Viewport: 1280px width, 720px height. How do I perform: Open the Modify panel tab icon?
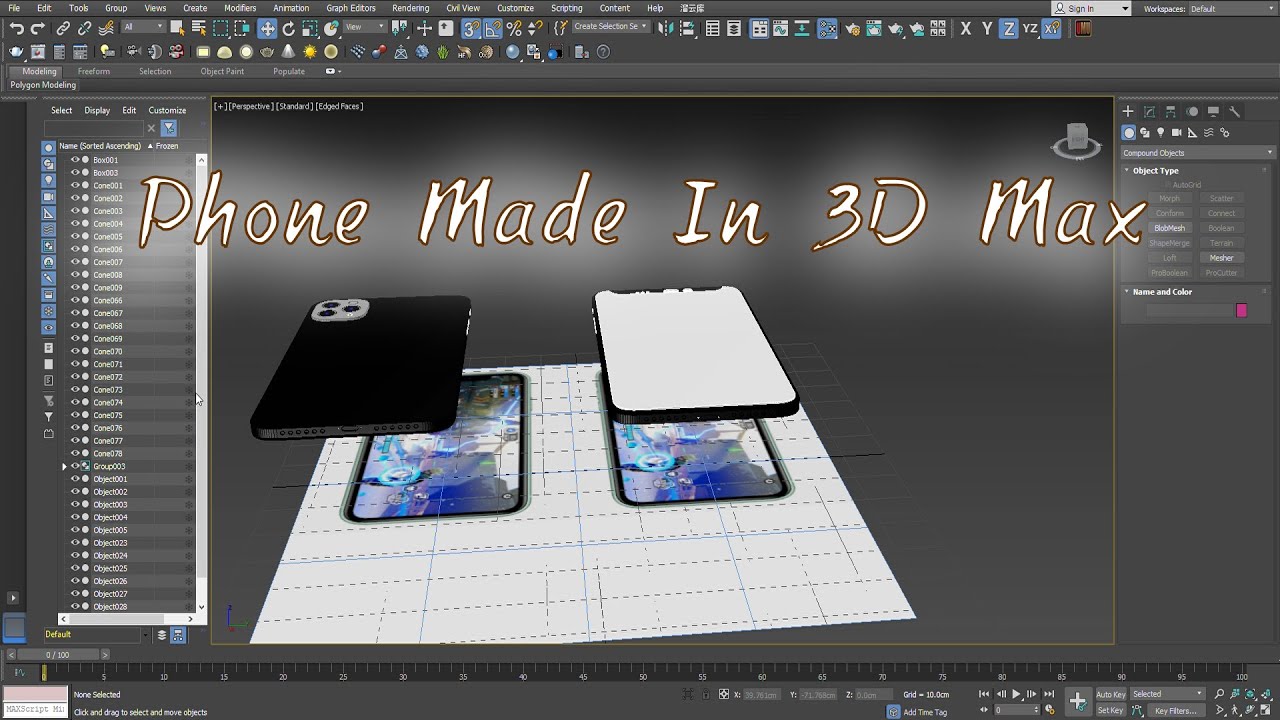pos(1149,112)
